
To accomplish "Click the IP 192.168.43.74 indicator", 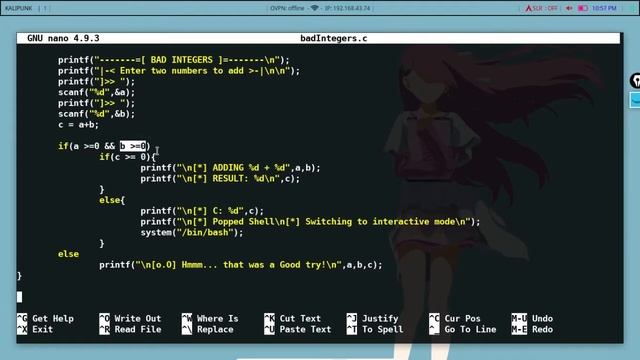I will [348, 8].
